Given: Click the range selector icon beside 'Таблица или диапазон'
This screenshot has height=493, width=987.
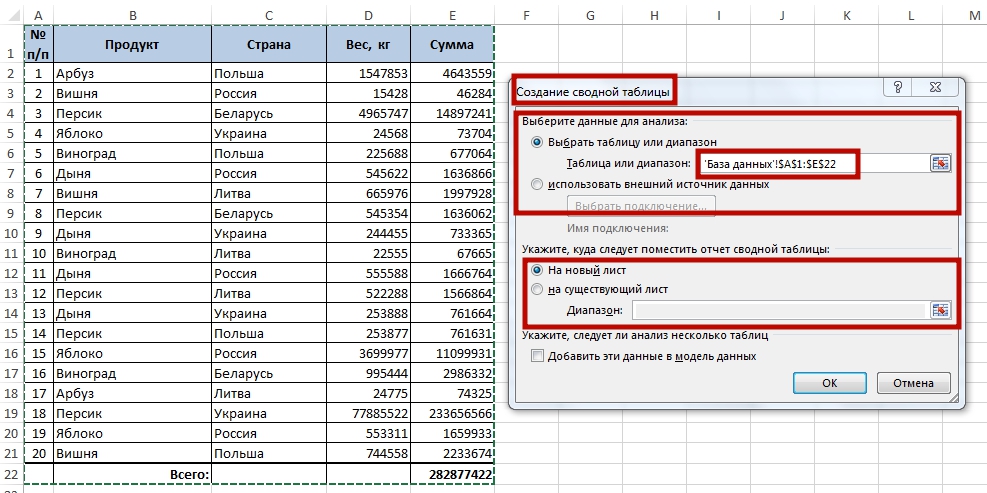Looking at the screenshot, I should click(x=939, y=163).
